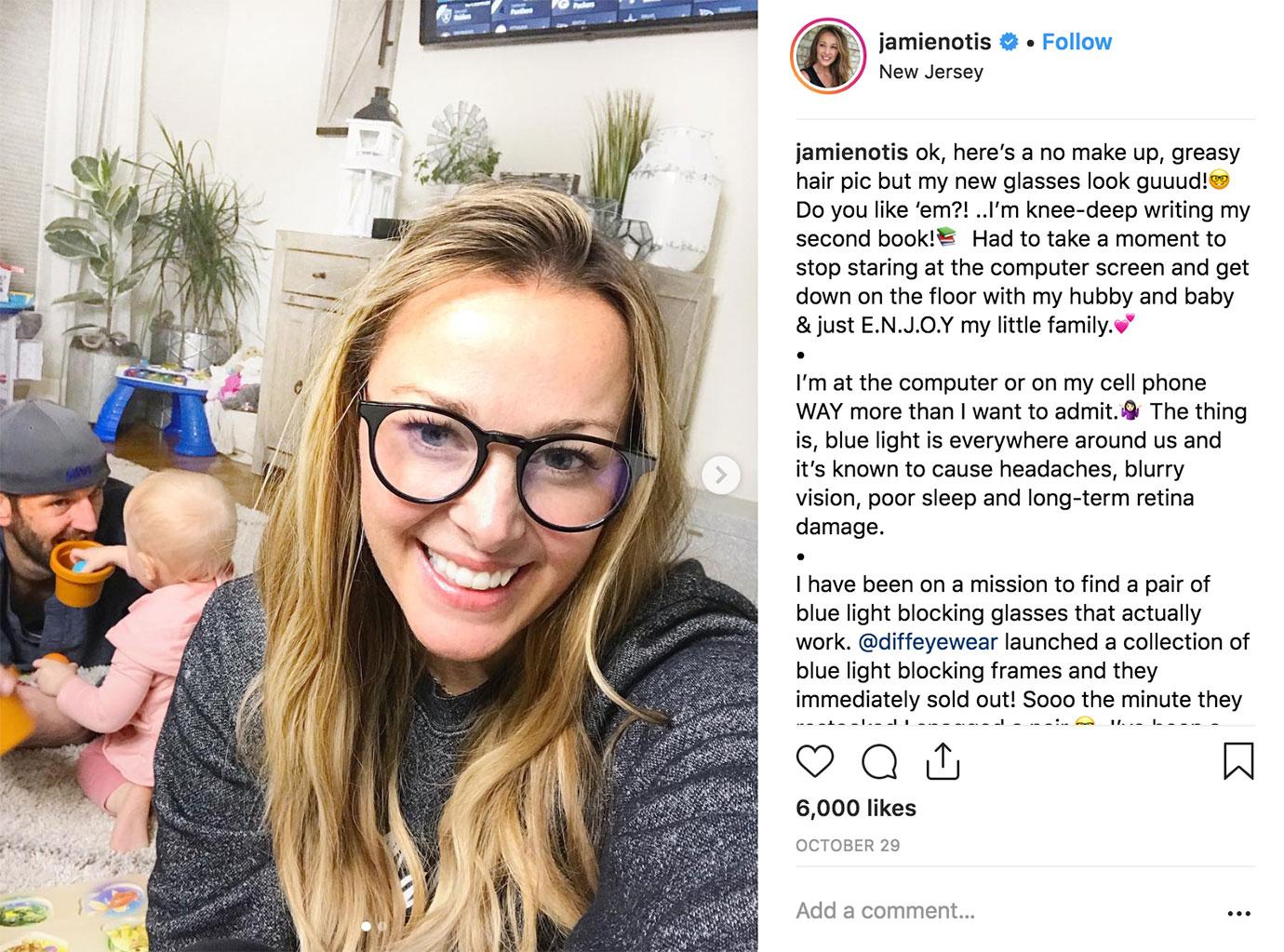Open the jamienotis username in the header
The image size is (1284, 952).
click(x=936, y=42)
